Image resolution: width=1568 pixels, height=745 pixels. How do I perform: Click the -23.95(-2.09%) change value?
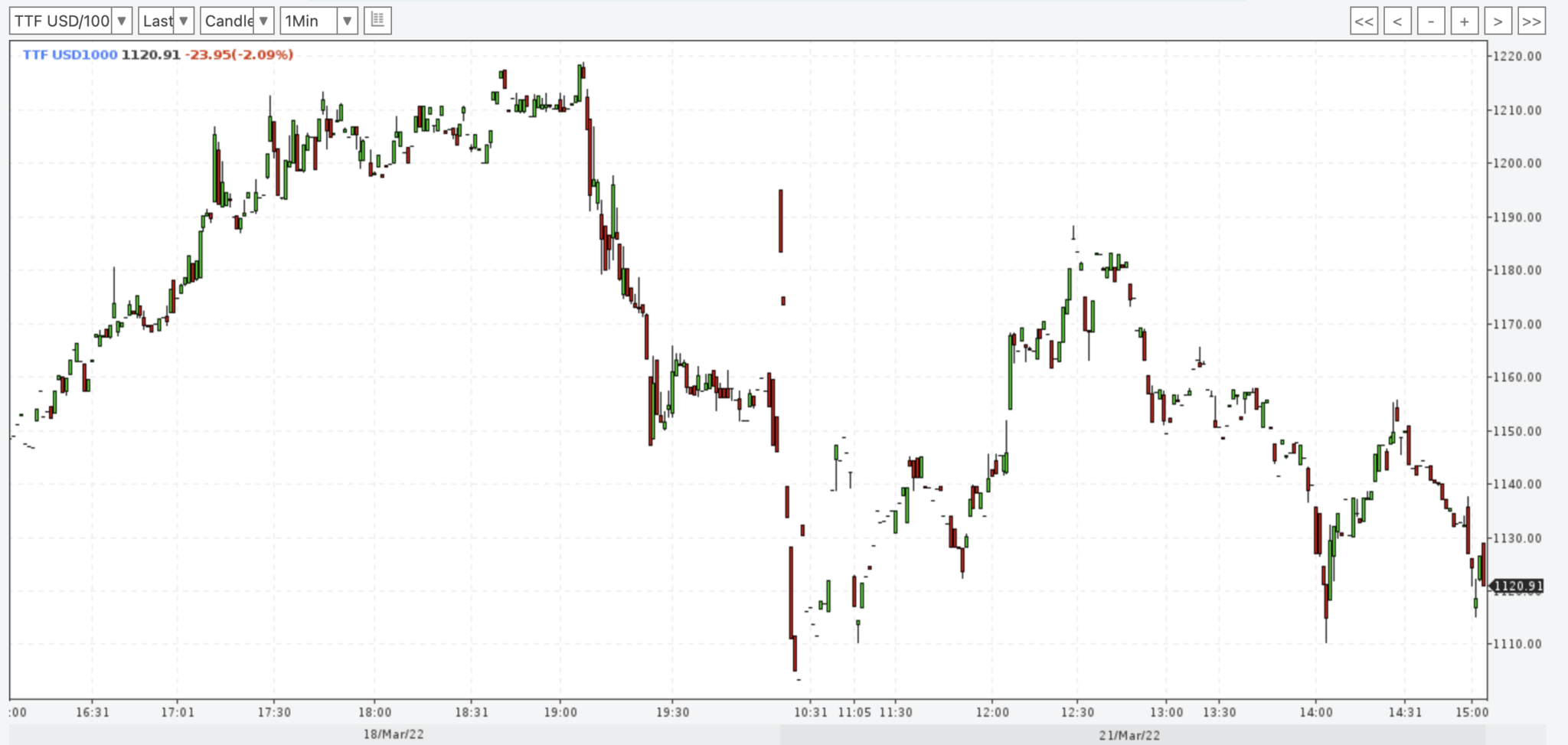(x=240, y=55)
